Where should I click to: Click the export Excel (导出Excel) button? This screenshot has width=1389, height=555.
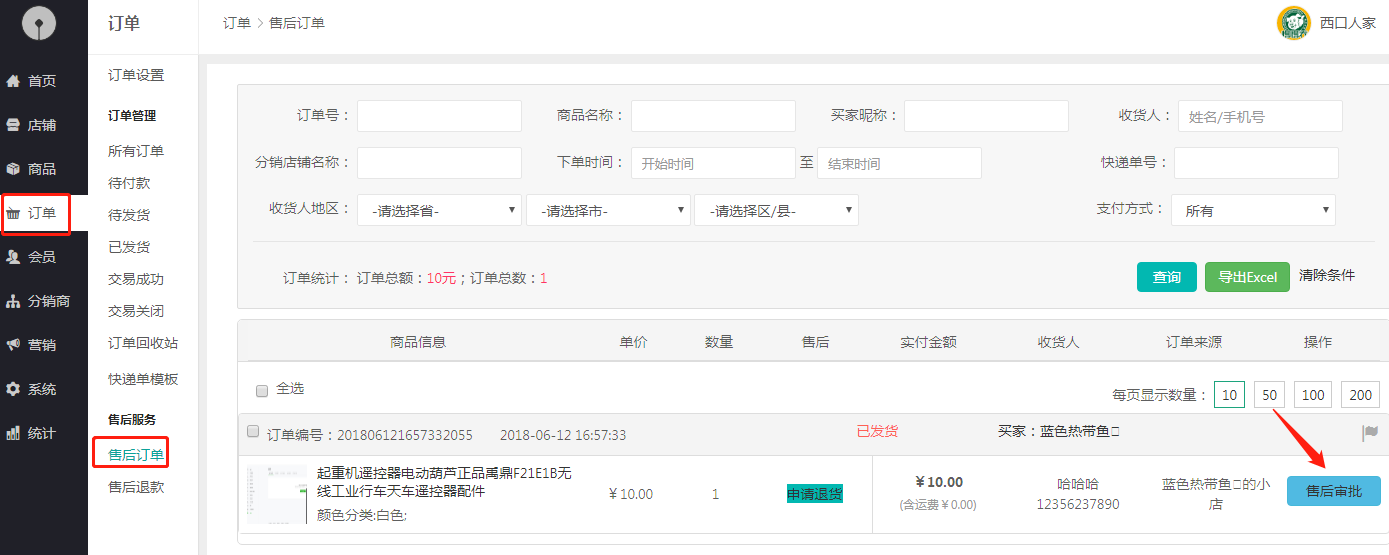(1247, 277)
